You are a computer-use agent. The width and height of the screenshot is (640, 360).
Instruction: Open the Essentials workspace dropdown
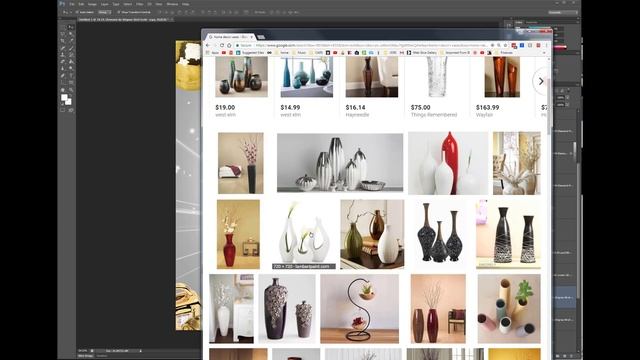[563, 12]
